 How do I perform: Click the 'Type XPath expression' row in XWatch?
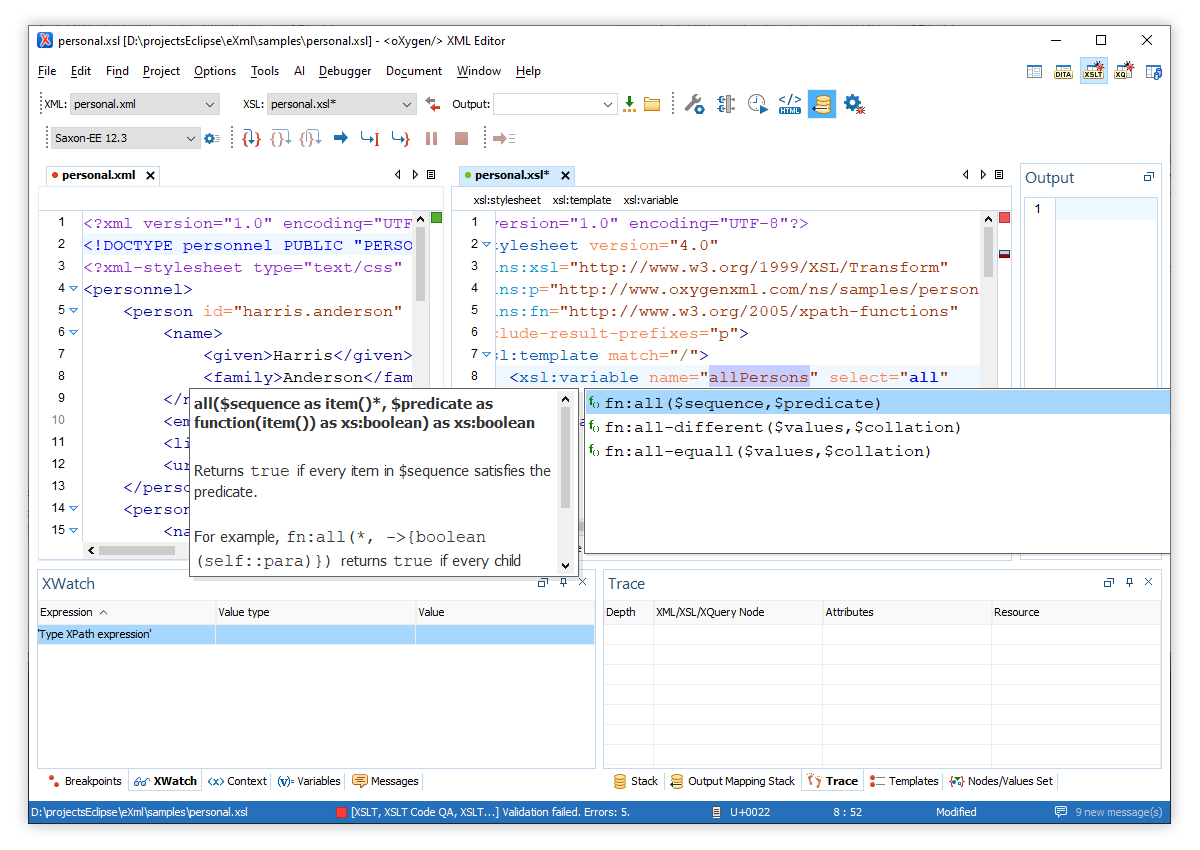[316, 634]
